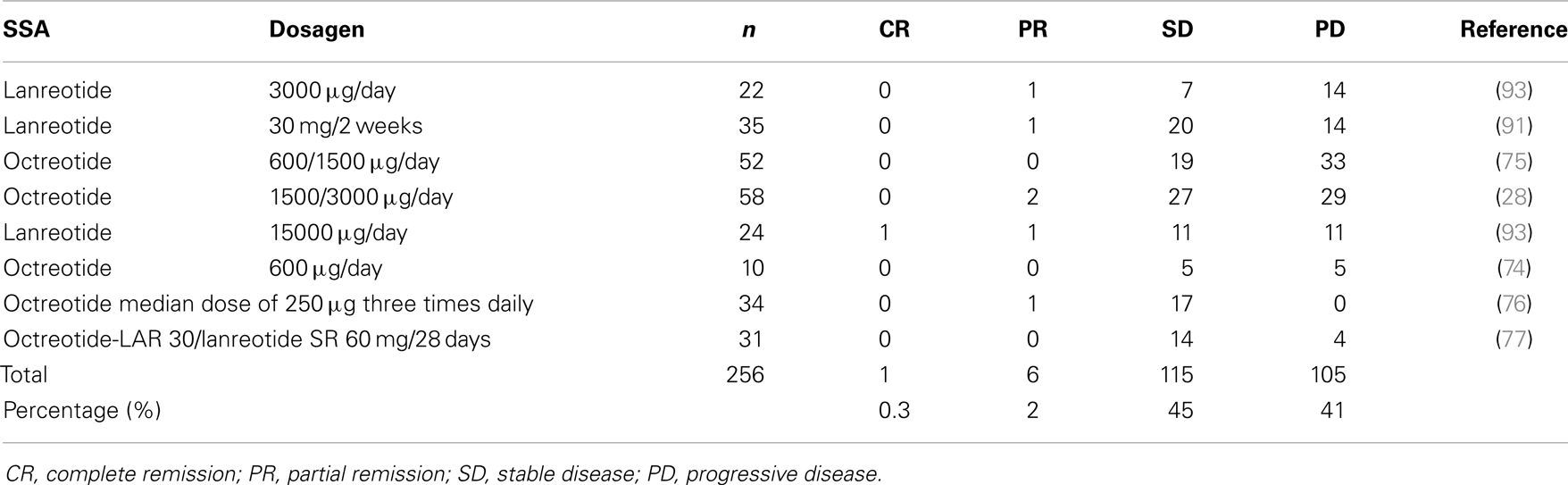The width and height of the screenshot is (1568, 485).
Task: Open reference 75 citation link
Action: coord(1514,162)
